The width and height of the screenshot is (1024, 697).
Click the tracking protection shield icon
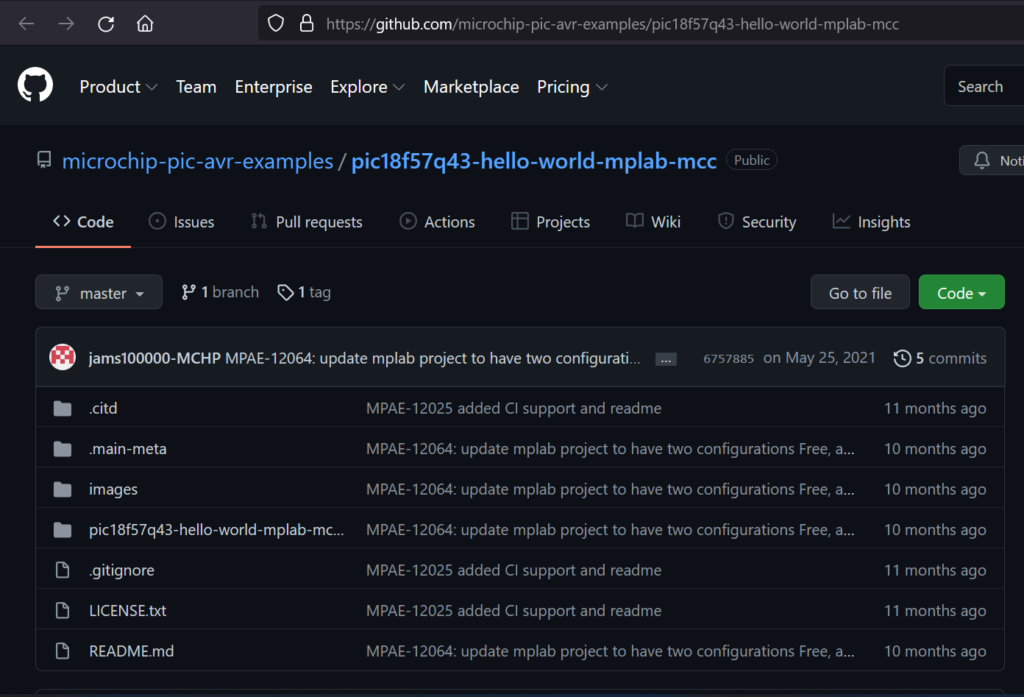point(276,23)
